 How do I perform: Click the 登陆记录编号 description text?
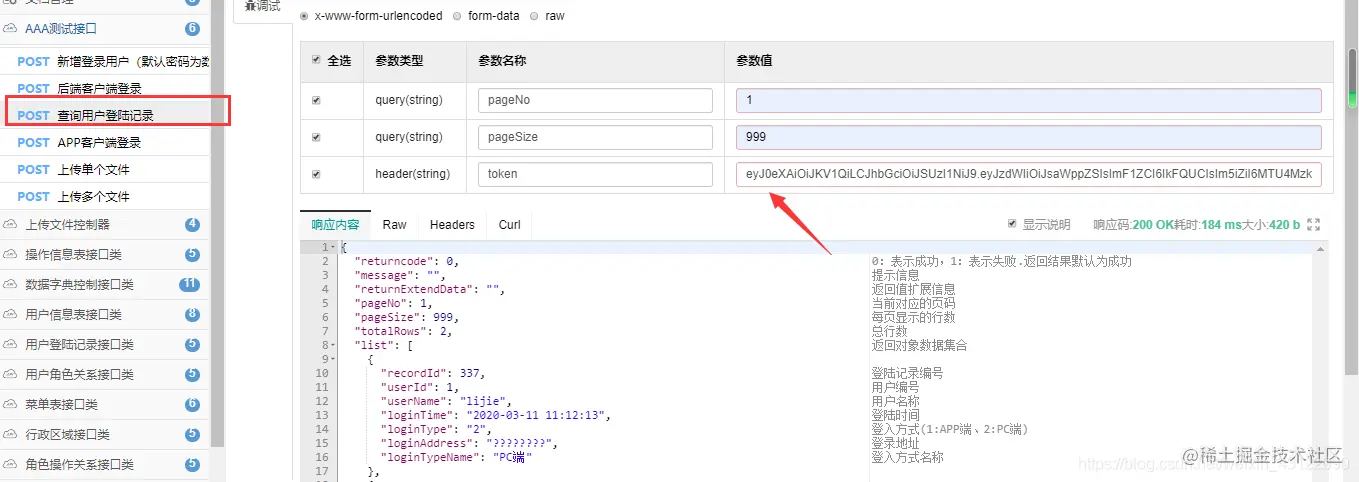tap(907, 373)
